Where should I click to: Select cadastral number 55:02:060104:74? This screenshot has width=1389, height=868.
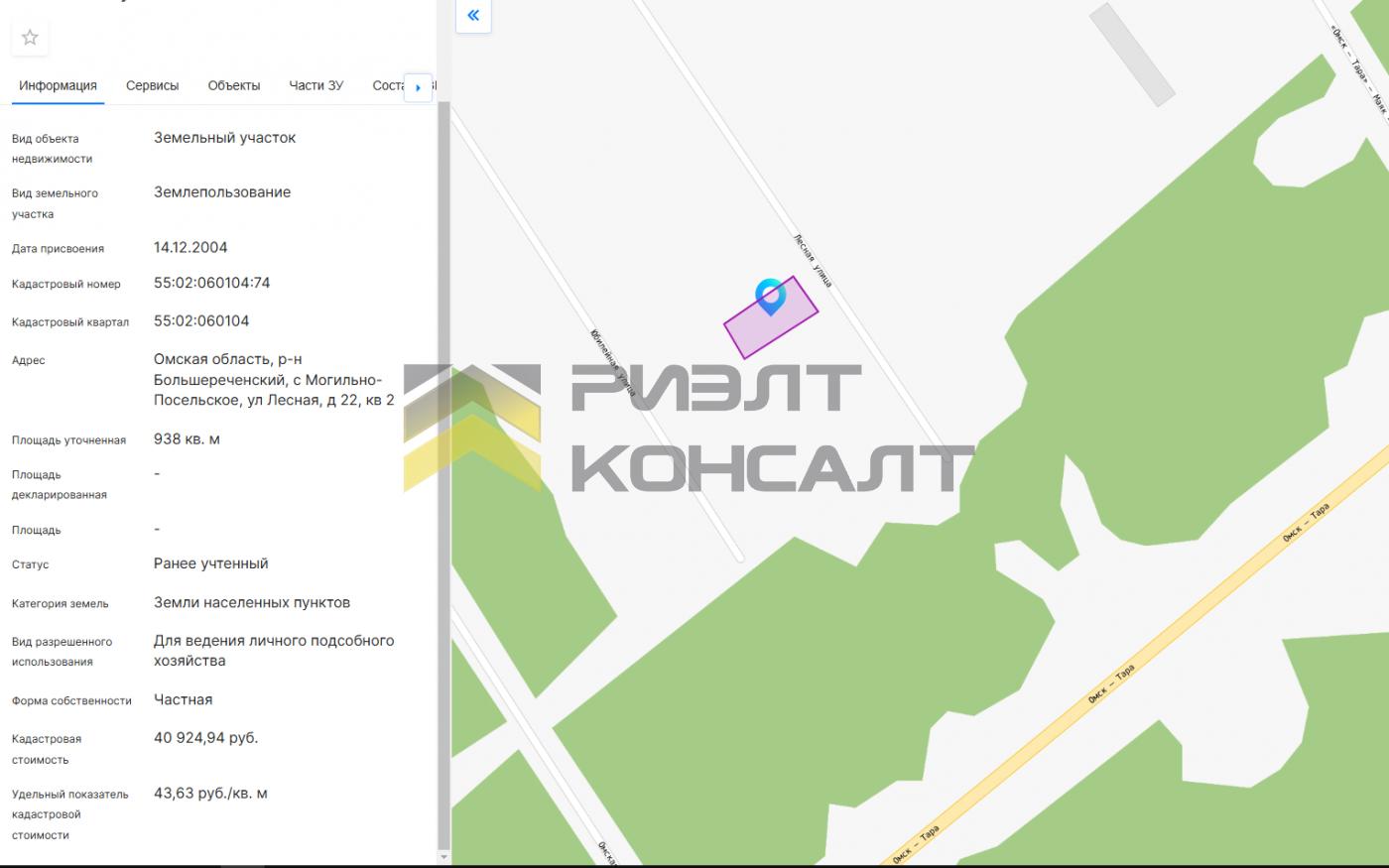[x=212, y=283]
